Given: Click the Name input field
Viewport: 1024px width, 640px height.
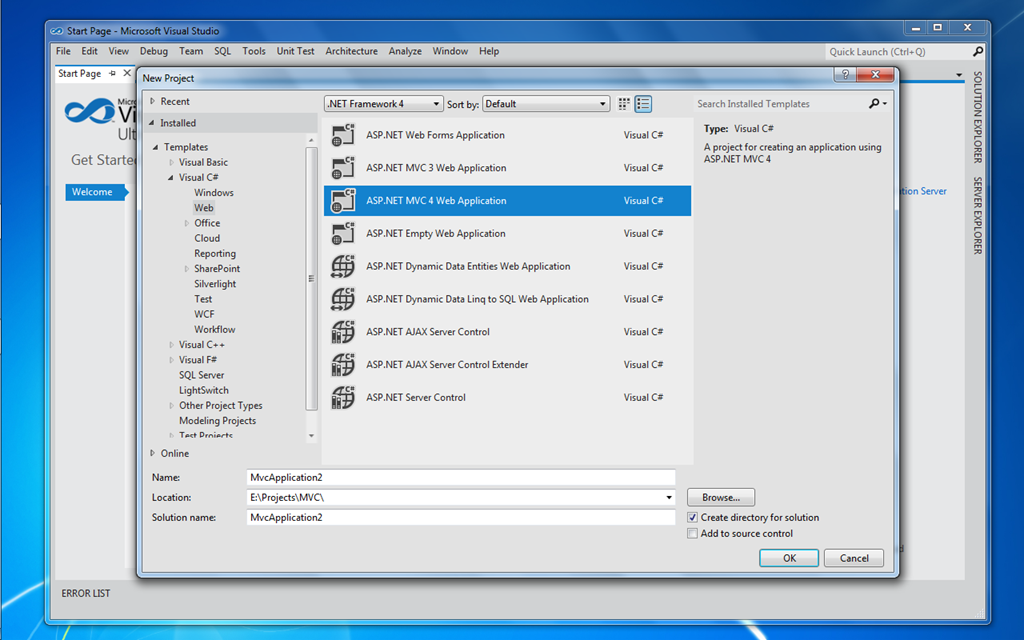Looking at the screenshot, I should click(x=461, y=477).
